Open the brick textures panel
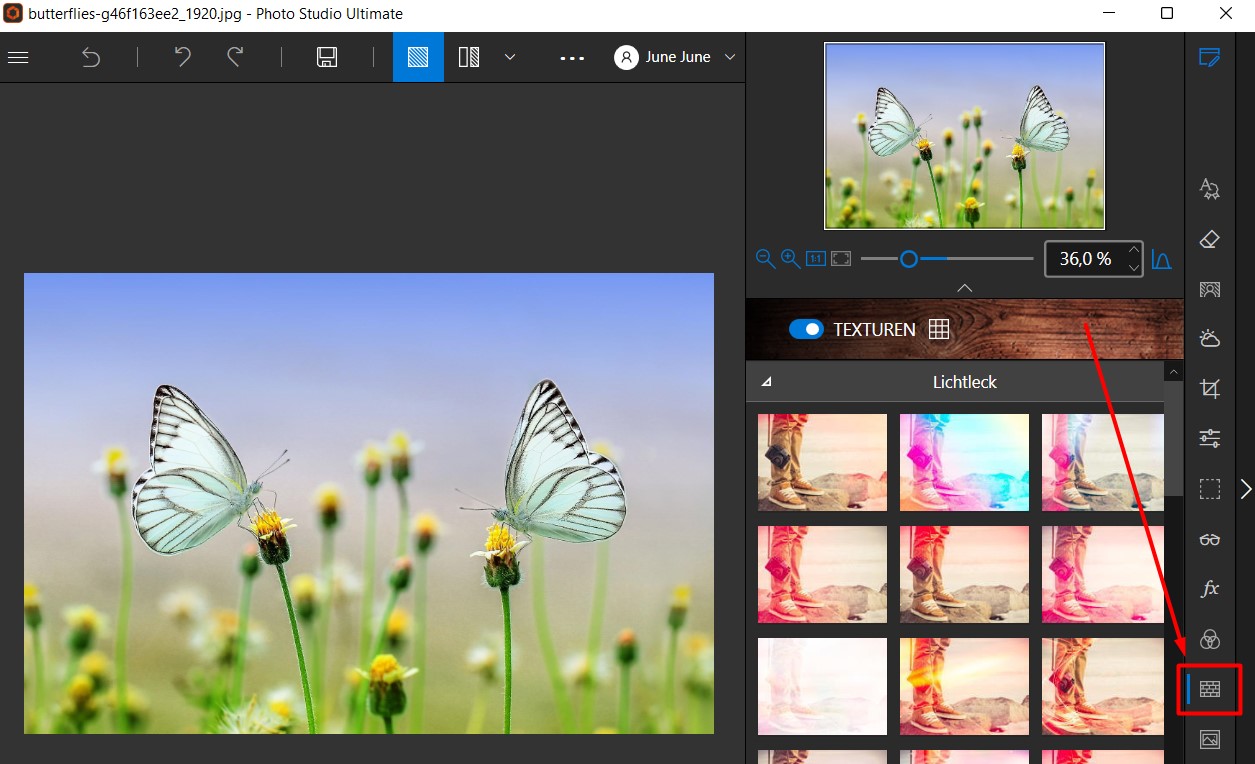 pos(1210,689)
